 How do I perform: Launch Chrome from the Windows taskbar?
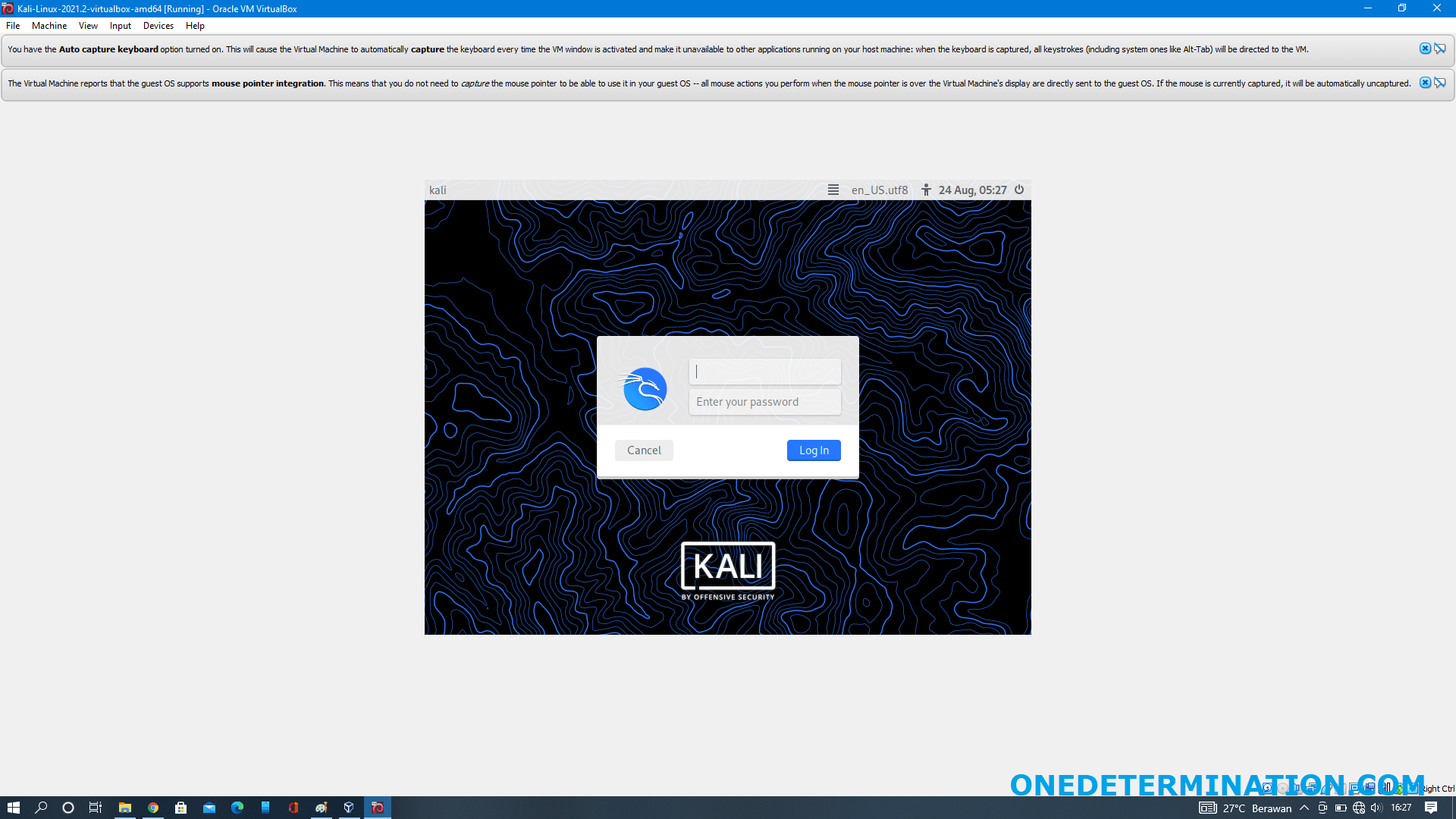153,807
